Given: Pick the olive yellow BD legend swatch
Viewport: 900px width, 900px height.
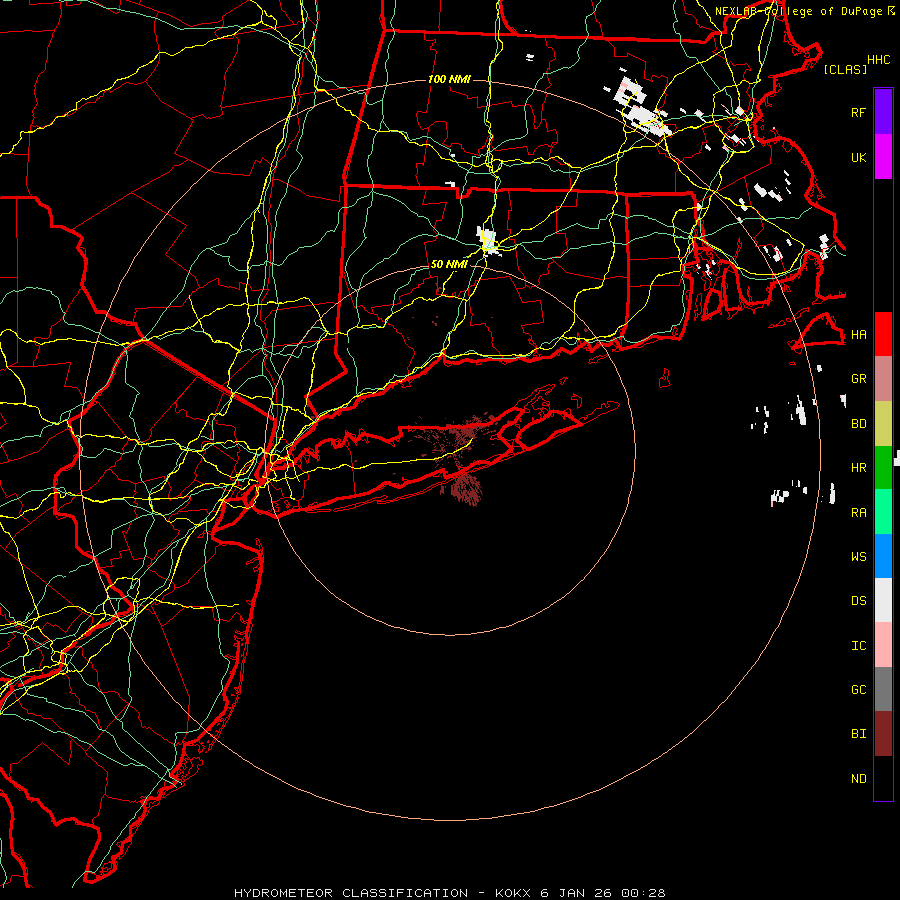Looking at the screenshot, I should tap(883, 424).
